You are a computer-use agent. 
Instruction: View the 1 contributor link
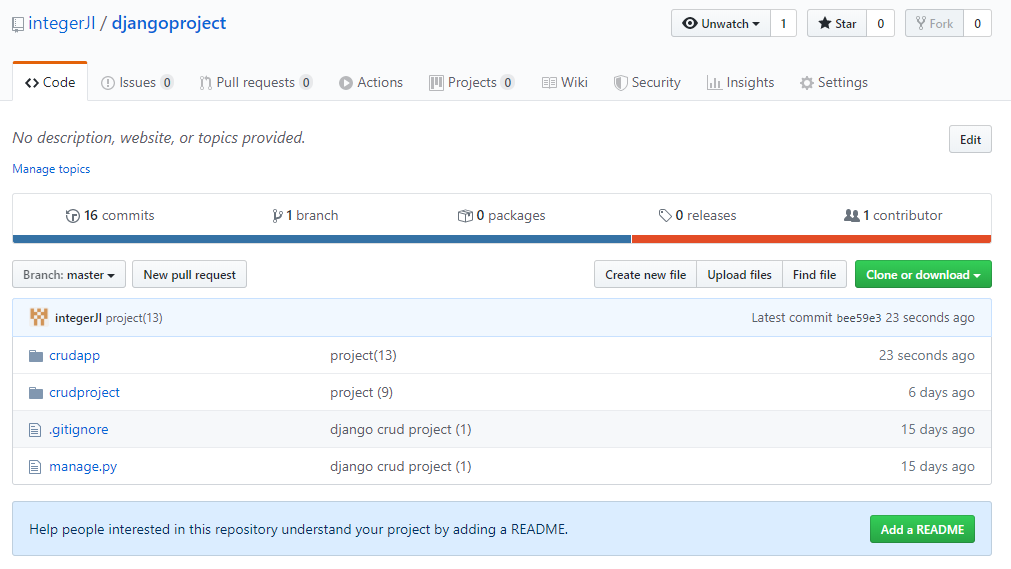(x=893, y=215)
